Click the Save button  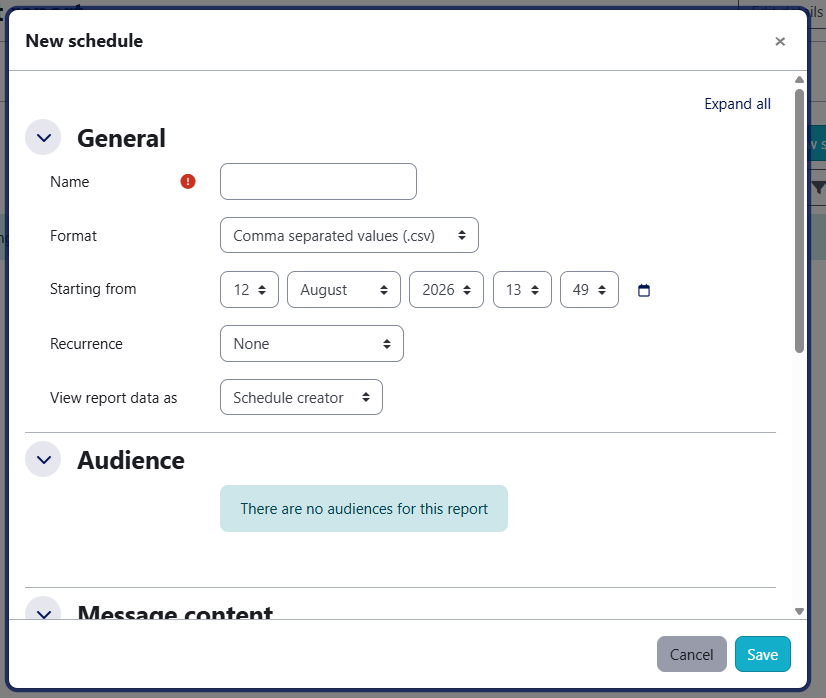763,654
